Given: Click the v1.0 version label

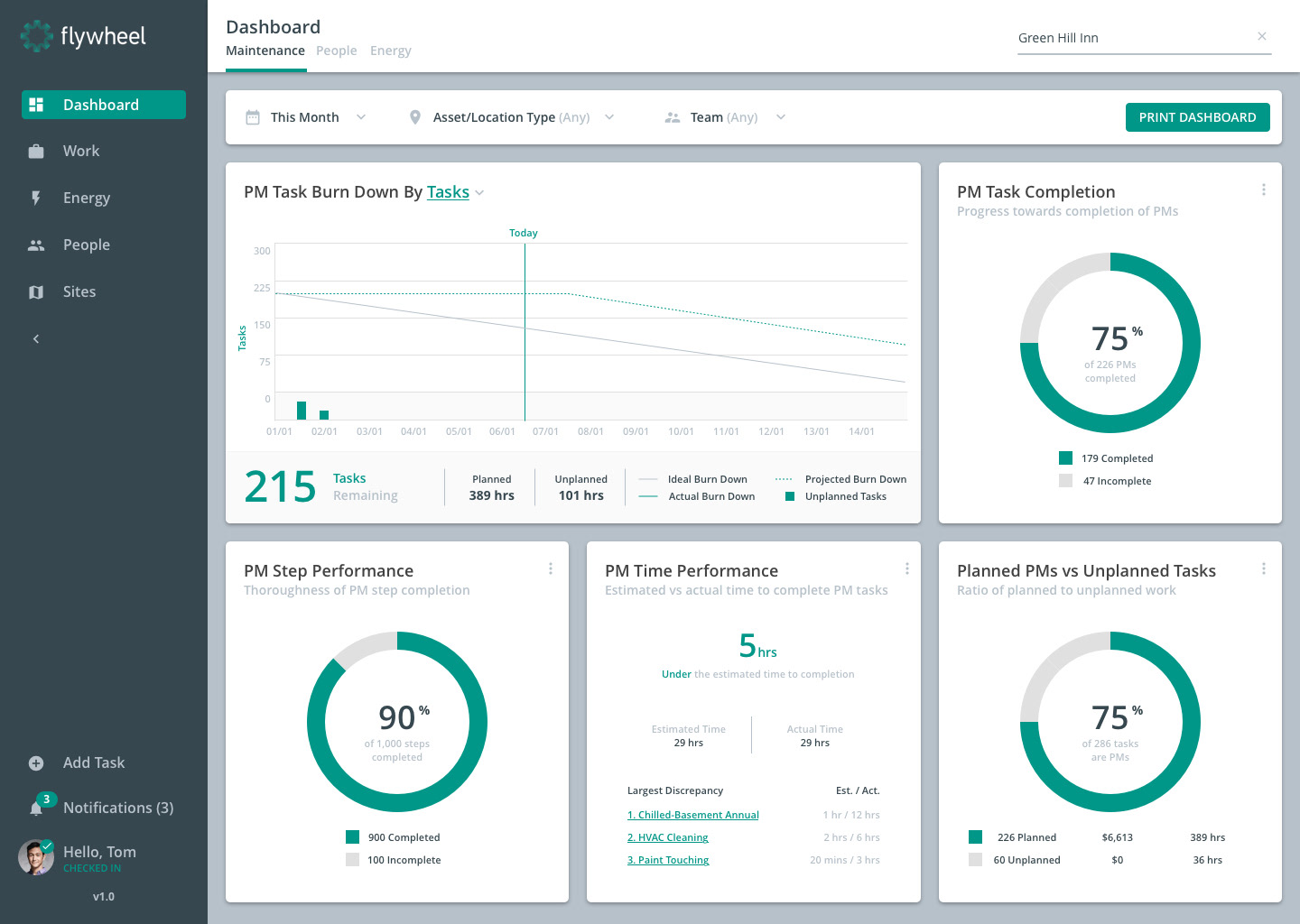Looking at the screenshot, I should click(104, 897).
